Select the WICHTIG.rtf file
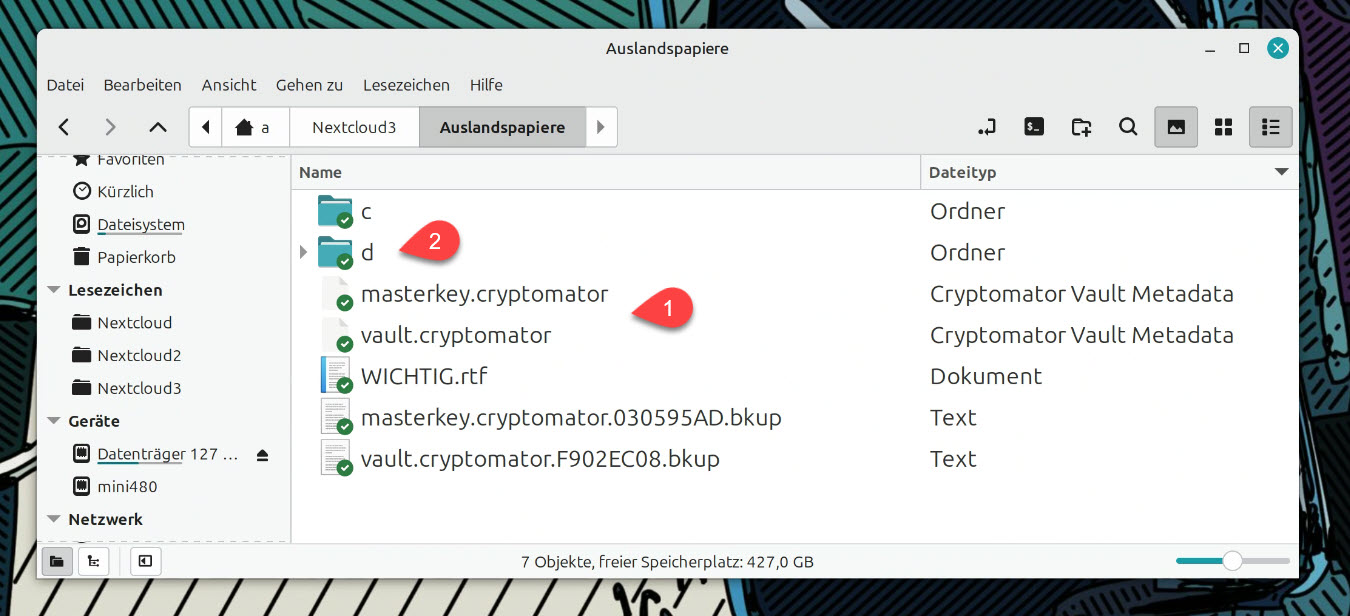 click(x=423, y=376)
